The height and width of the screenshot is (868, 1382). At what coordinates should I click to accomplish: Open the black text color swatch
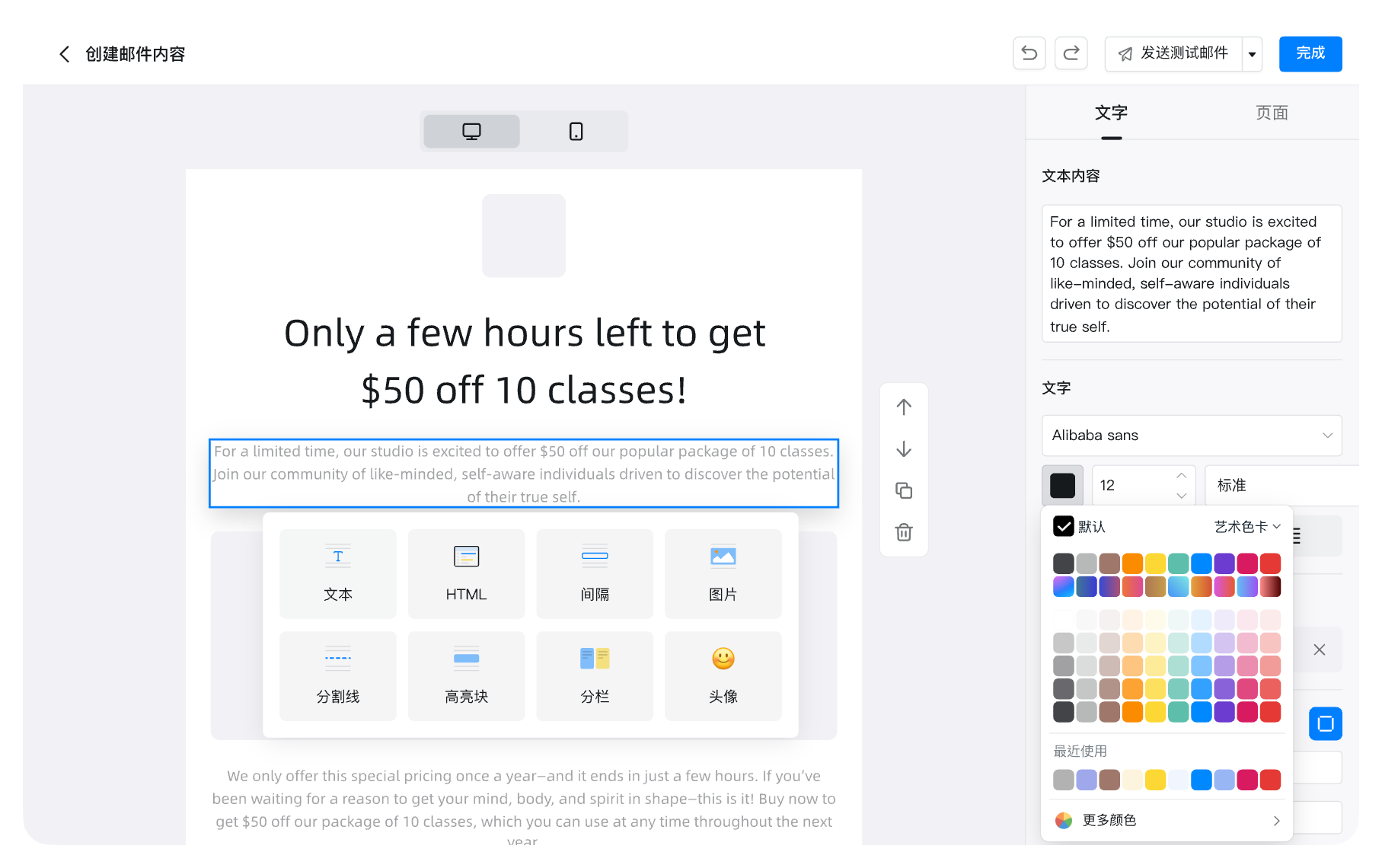pyautogui.click(x=1062, y=485)
